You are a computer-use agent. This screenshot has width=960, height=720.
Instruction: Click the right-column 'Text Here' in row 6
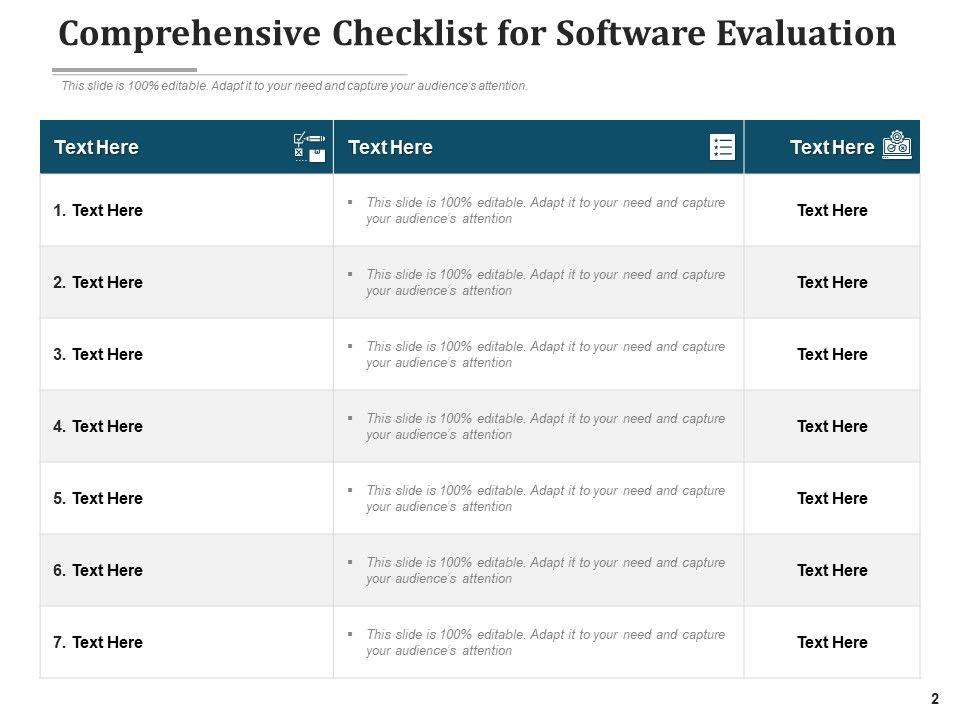tap(832, 571)
